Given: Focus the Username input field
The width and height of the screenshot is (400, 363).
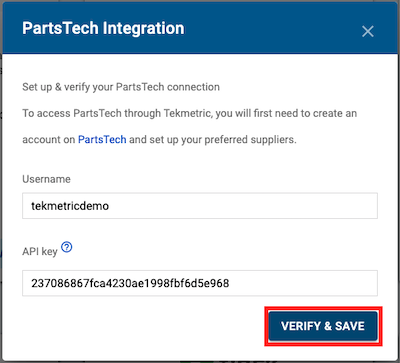Looking at the screenshot, I should (200, 206).
